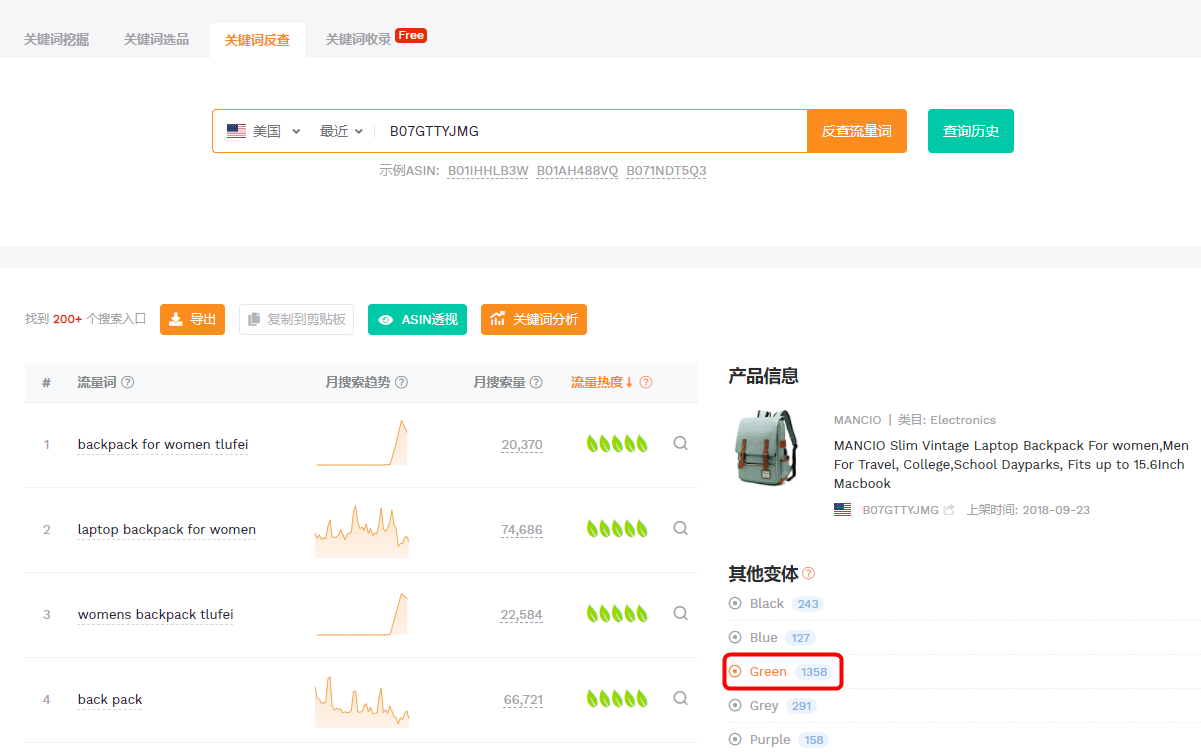The height and width of the screenshot is (754, 1201).
Task: Click the magnifier icon for laptop backpack for women
Action: click(680, 528)
